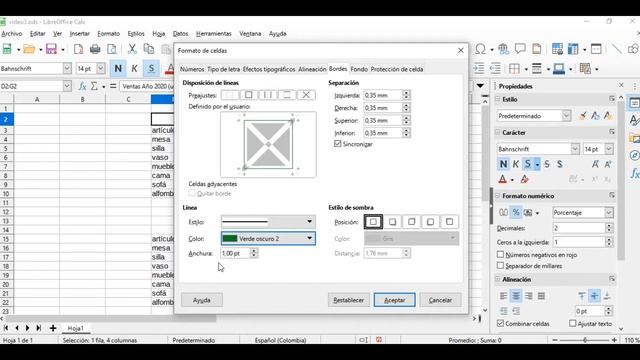Click the increase indent icon in toolbar
This screenshot has height=360, width=640.
[478, 69]
